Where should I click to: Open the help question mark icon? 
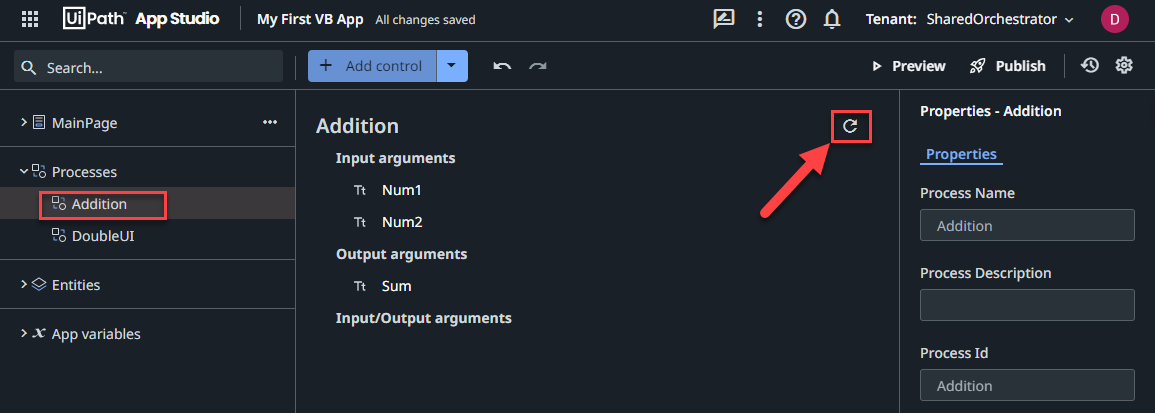(796, 19)
